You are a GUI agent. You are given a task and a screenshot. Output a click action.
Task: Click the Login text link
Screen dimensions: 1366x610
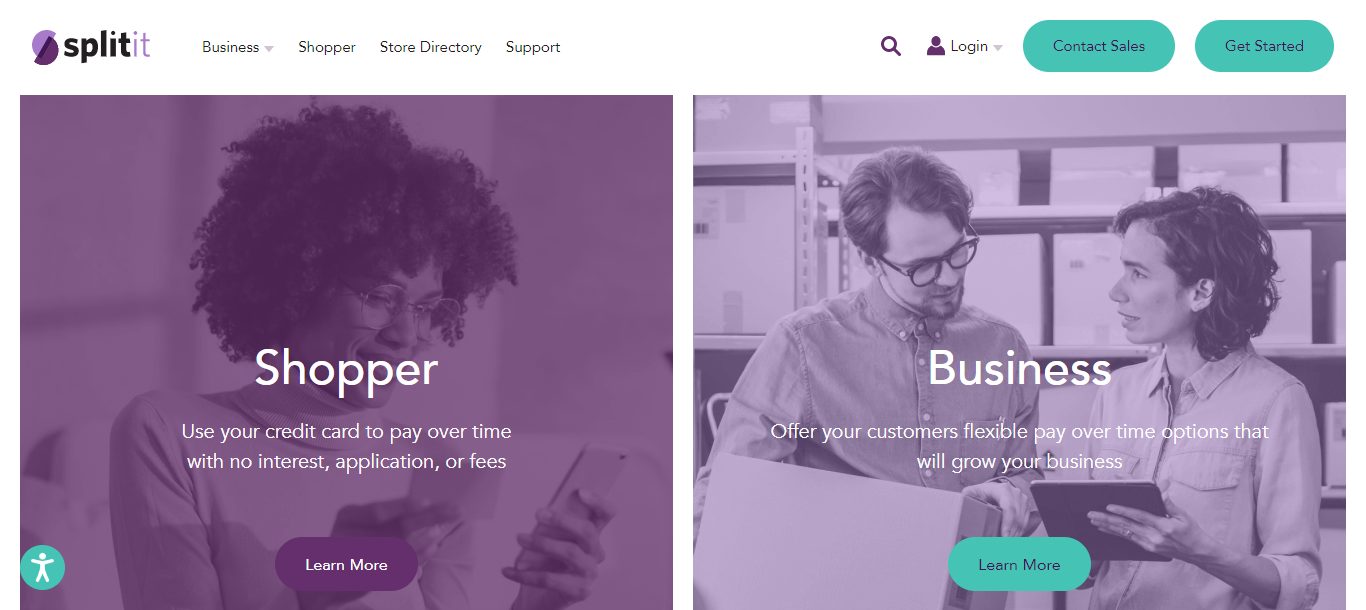tap(969, 46)
